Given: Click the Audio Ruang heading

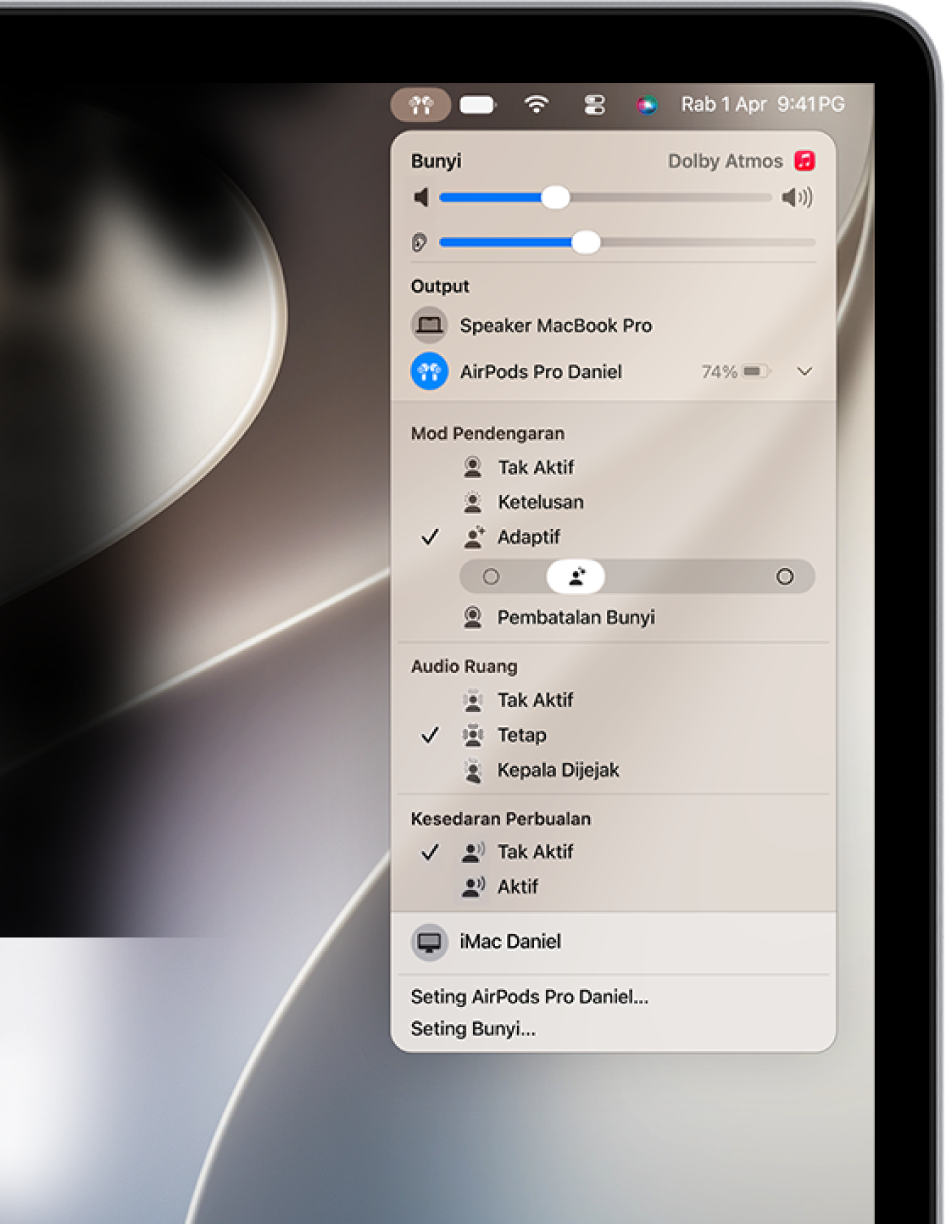Looking at the screenshot, I should point(464,666).
